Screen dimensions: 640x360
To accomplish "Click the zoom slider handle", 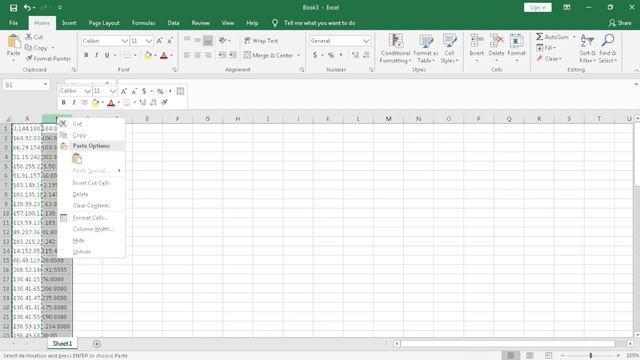I will 591,356.
